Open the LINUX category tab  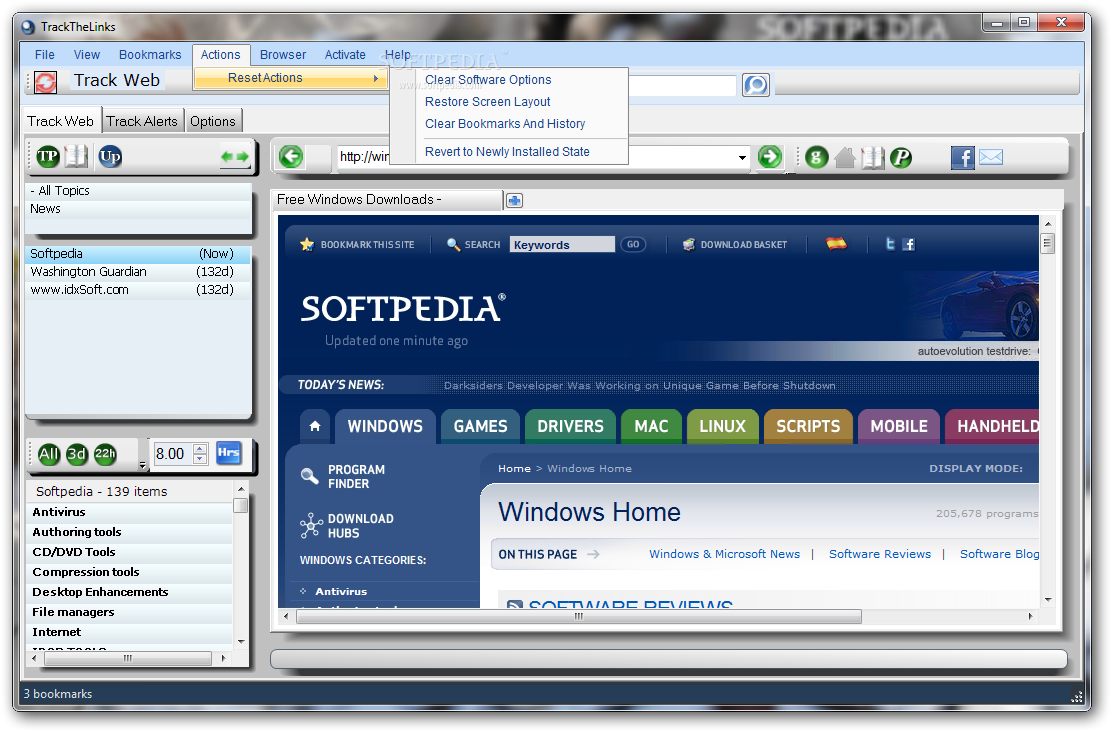pyautogui.click(x=723, y=426)
